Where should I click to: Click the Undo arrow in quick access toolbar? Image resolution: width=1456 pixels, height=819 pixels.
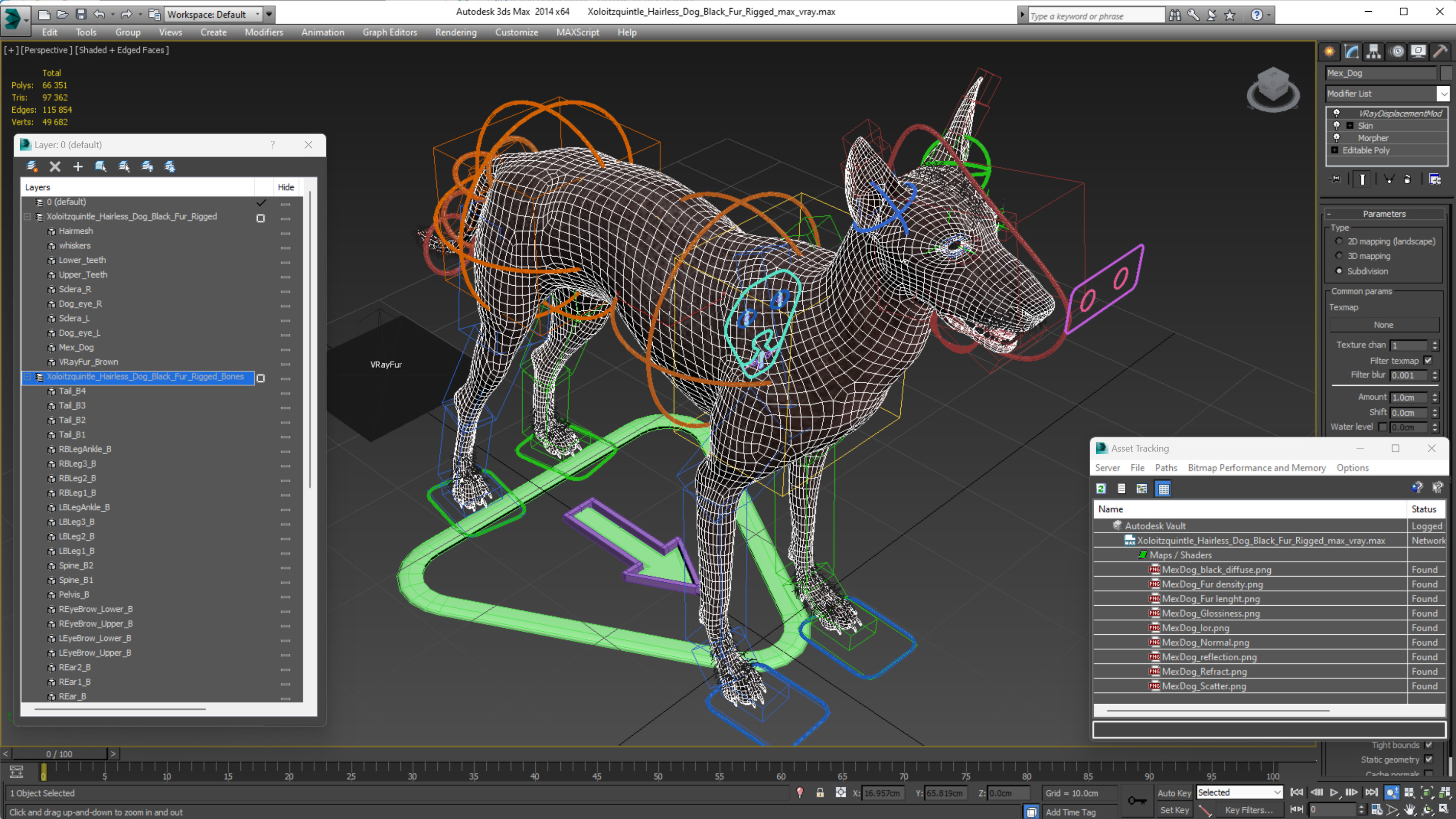pos(100,14)
